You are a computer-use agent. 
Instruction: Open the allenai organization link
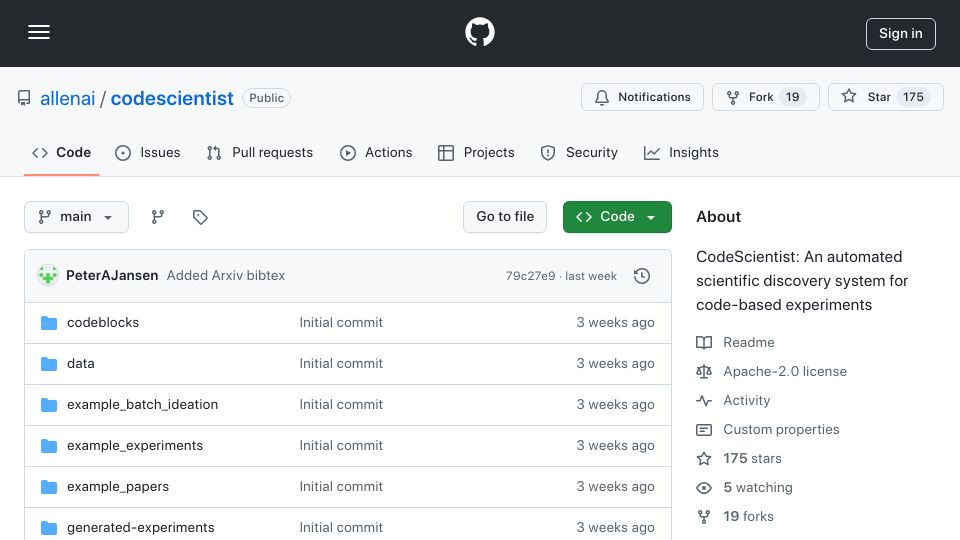[67, 98]
